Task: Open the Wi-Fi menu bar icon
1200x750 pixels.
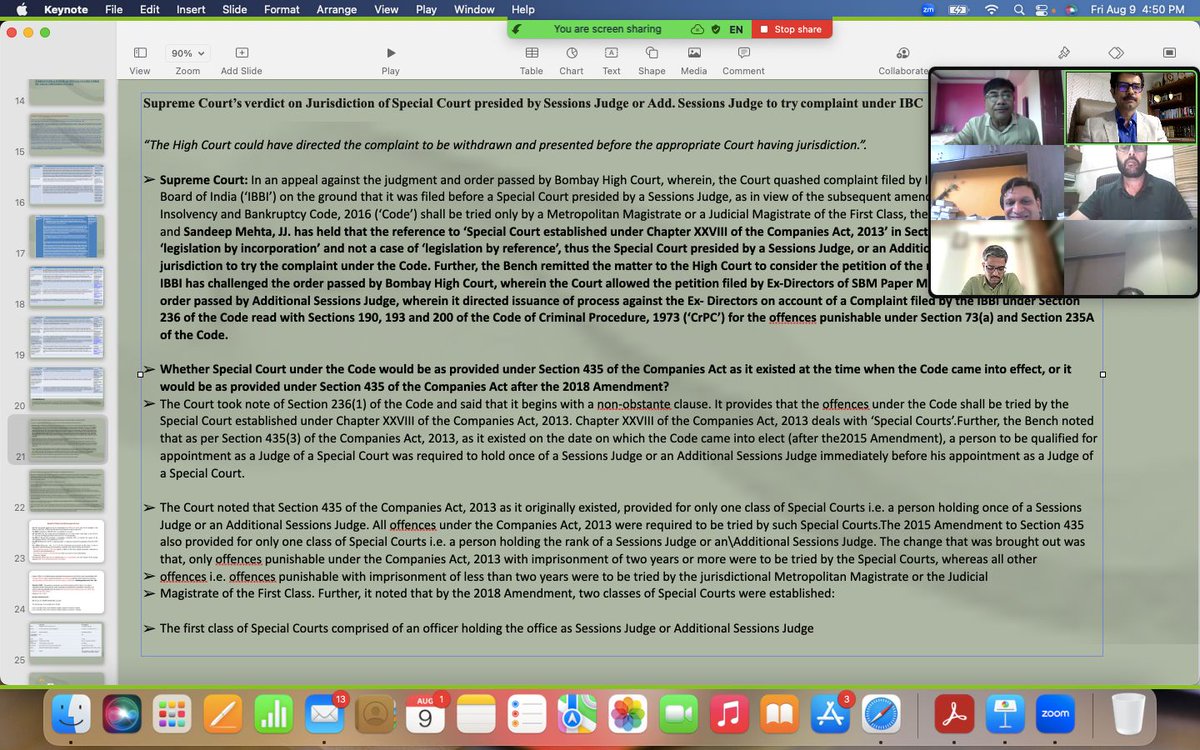Action: click(992, 9)
